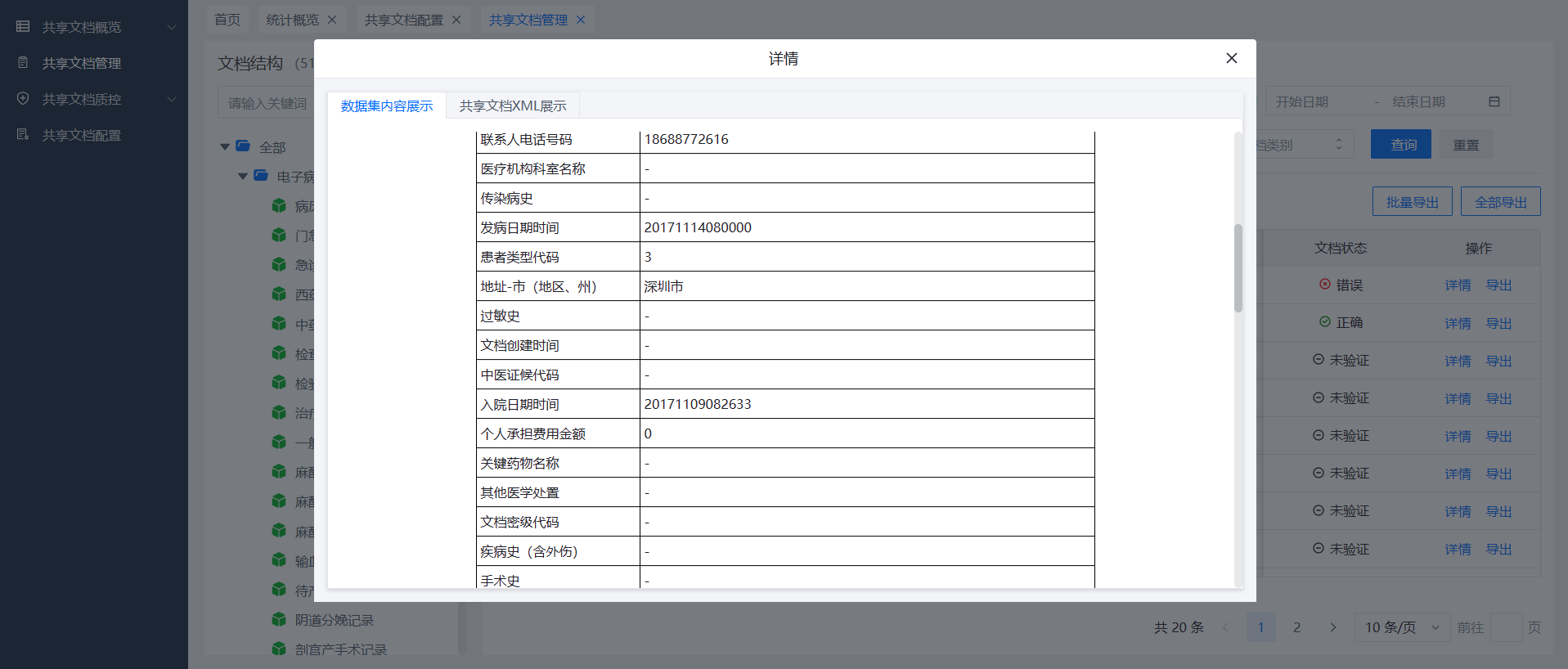Screen dimensions: 1568x669
Task: Click the 查询 button
Action: click(x=1401, y=144)
